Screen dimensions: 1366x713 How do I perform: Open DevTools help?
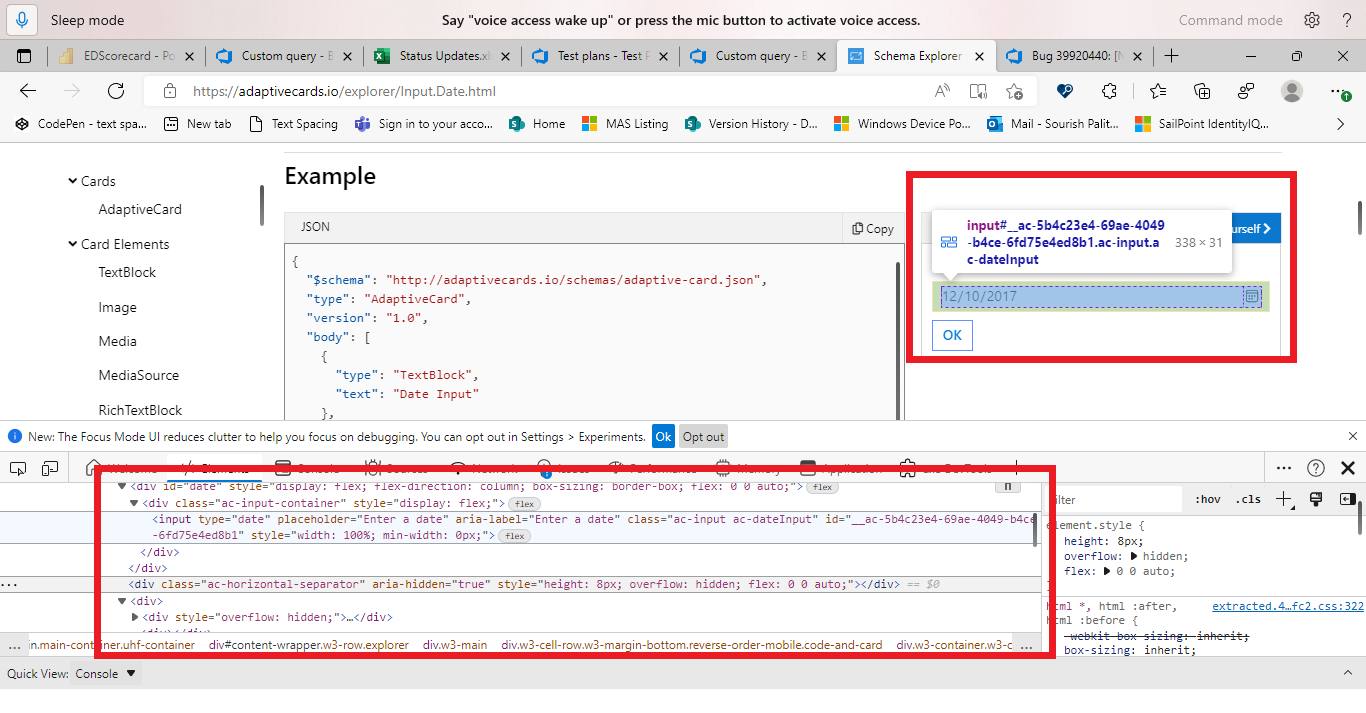pyautogui.click(x=1316, y=468)
